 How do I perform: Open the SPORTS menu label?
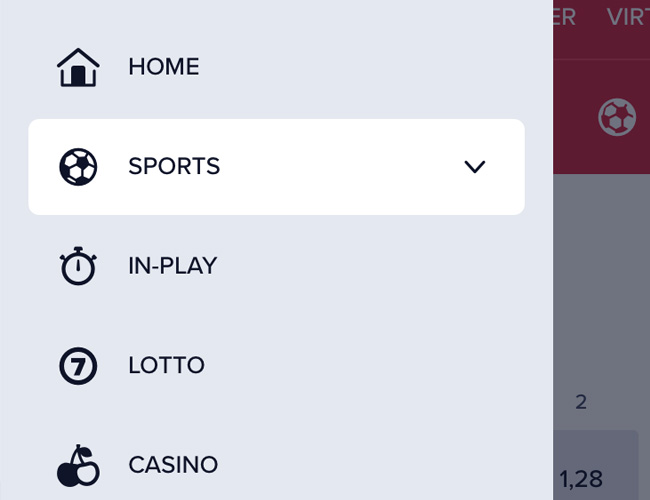coord(174,166)
